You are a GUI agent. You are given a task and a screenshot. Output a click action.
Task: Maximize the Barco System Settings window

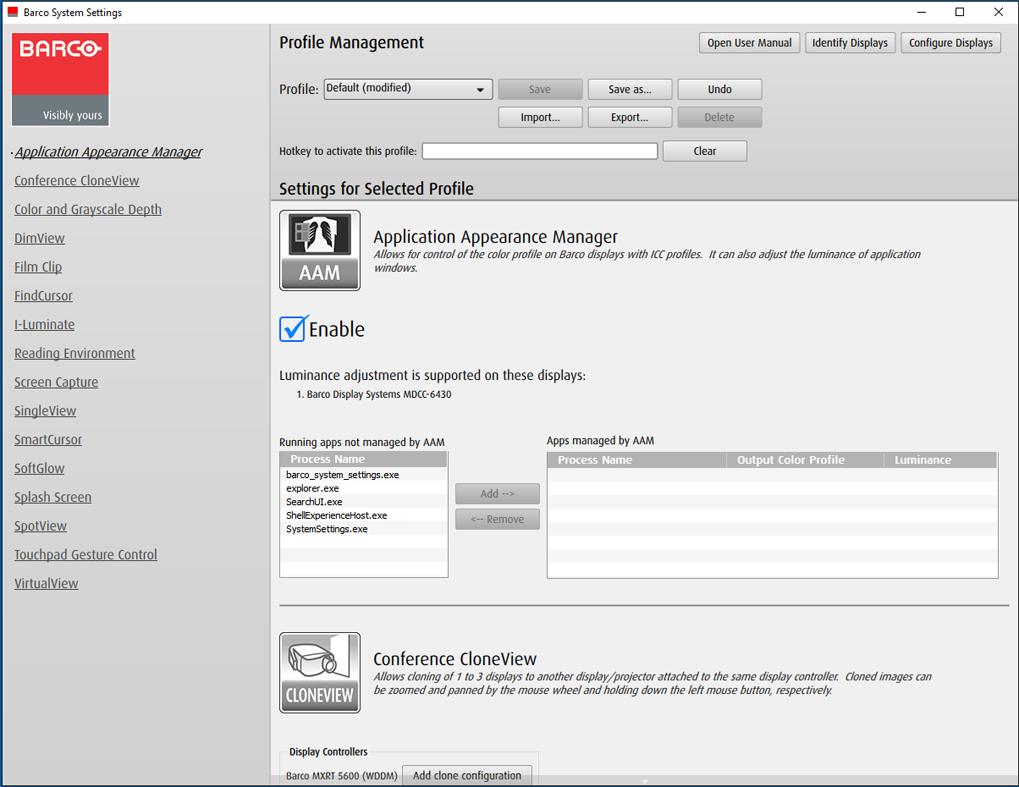pyautogui.click(x=959, y=12)
